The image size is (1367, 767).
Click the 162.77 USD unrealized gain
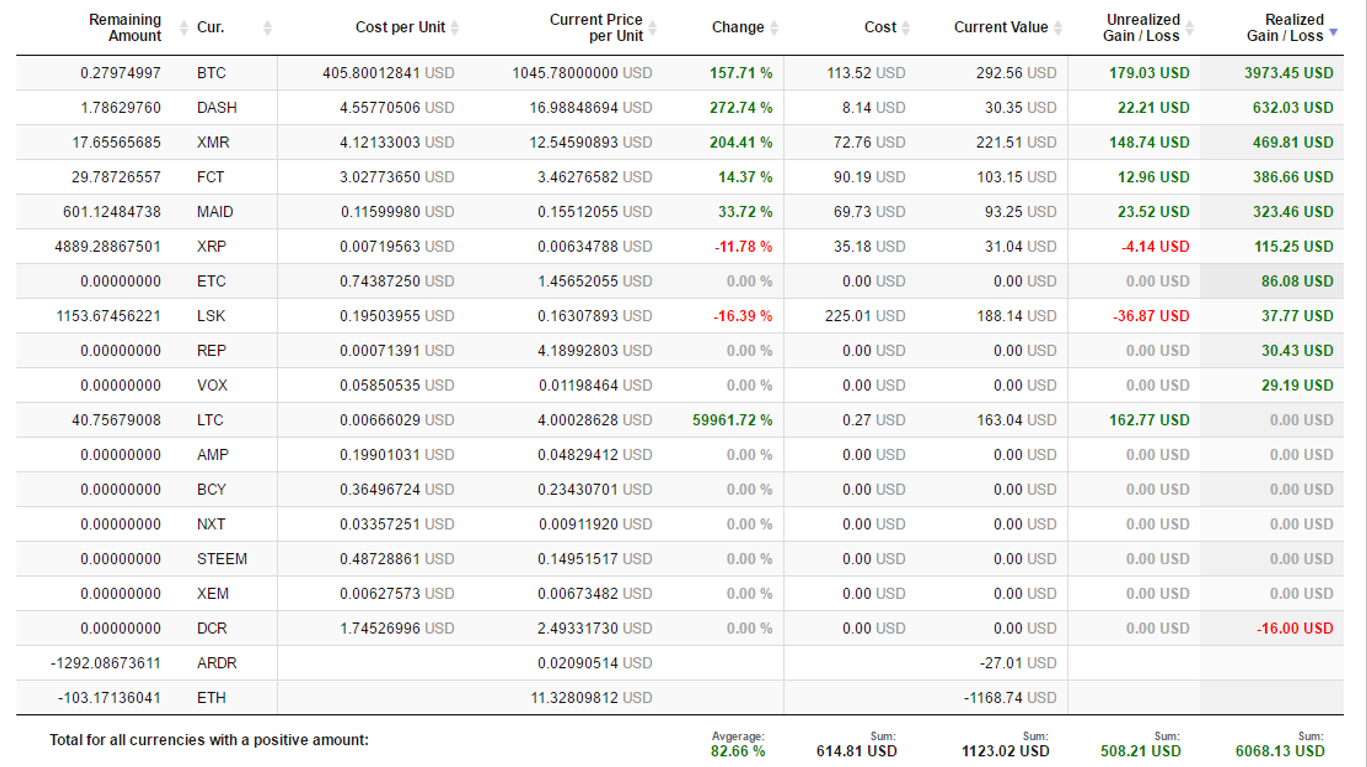(1149, 420)
